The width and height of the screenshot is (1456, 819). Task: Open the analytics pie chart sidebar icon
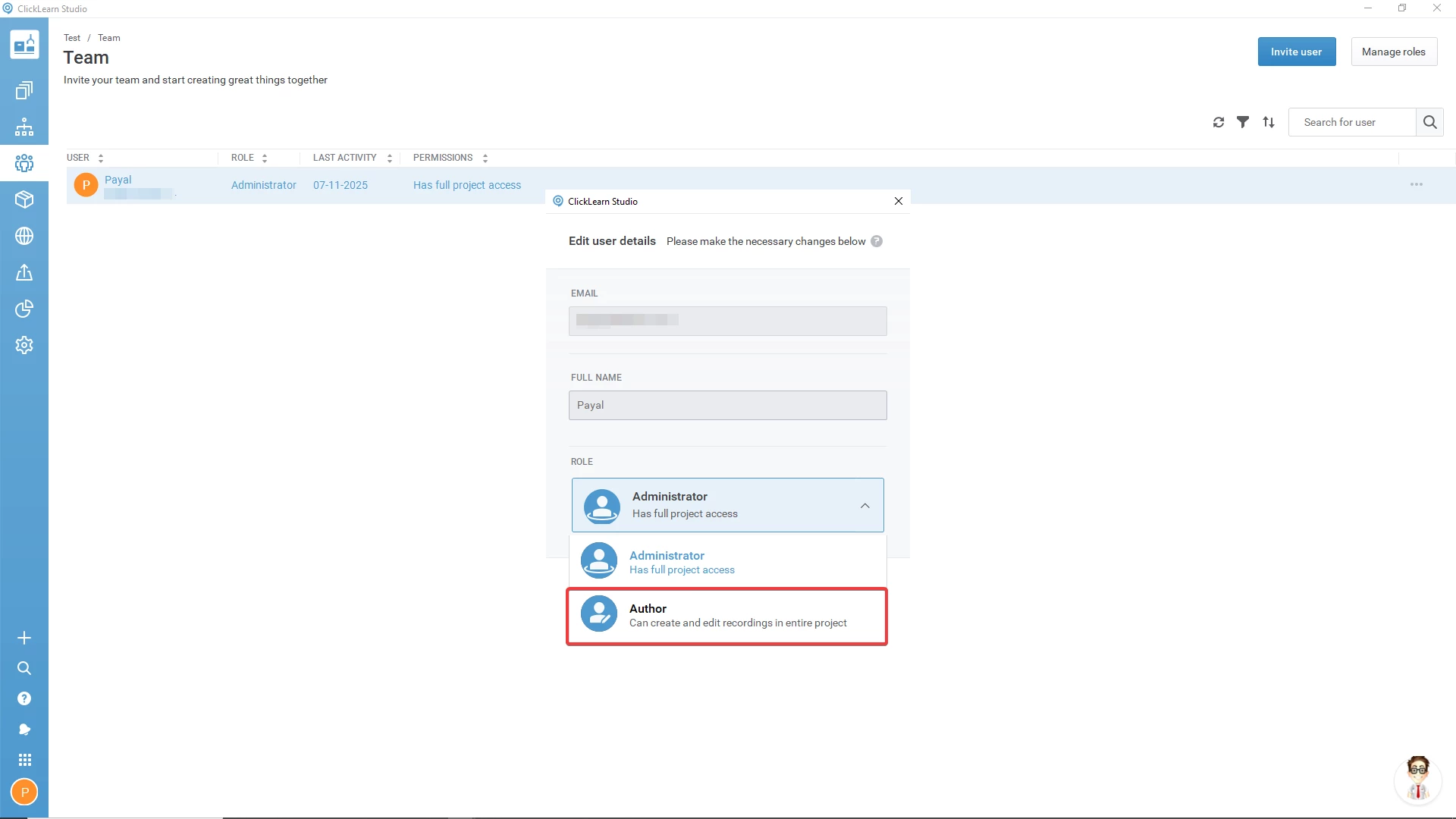(24, 309)
